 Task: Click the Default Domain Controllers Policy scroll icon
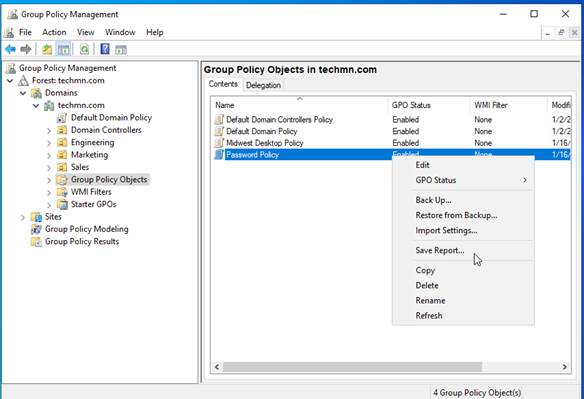point(219,120)
